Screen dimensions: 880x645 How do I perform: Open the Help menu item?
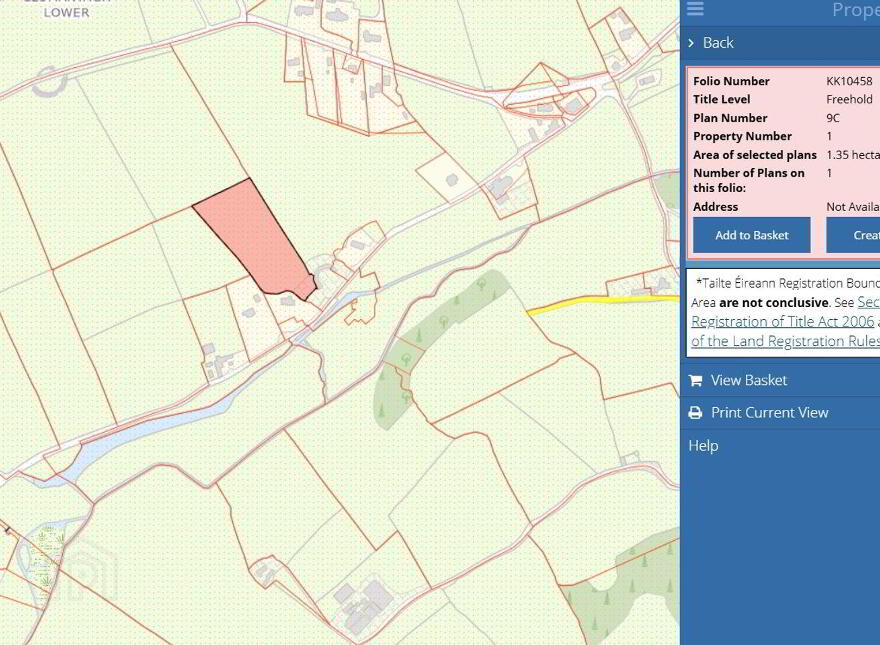pyautogui.click(x=703, y=446)
